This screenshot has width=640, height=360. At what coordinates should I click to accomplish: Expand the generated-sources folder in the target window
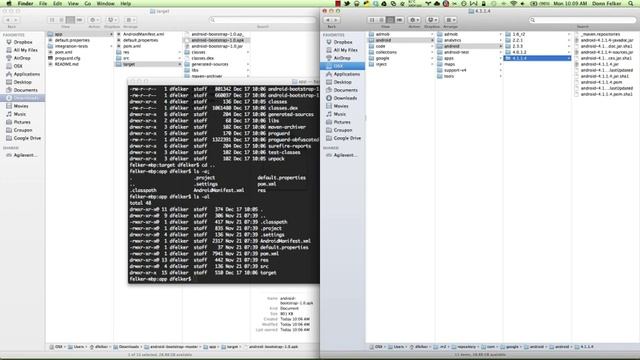pyautogui.click(x=248, y=64)
